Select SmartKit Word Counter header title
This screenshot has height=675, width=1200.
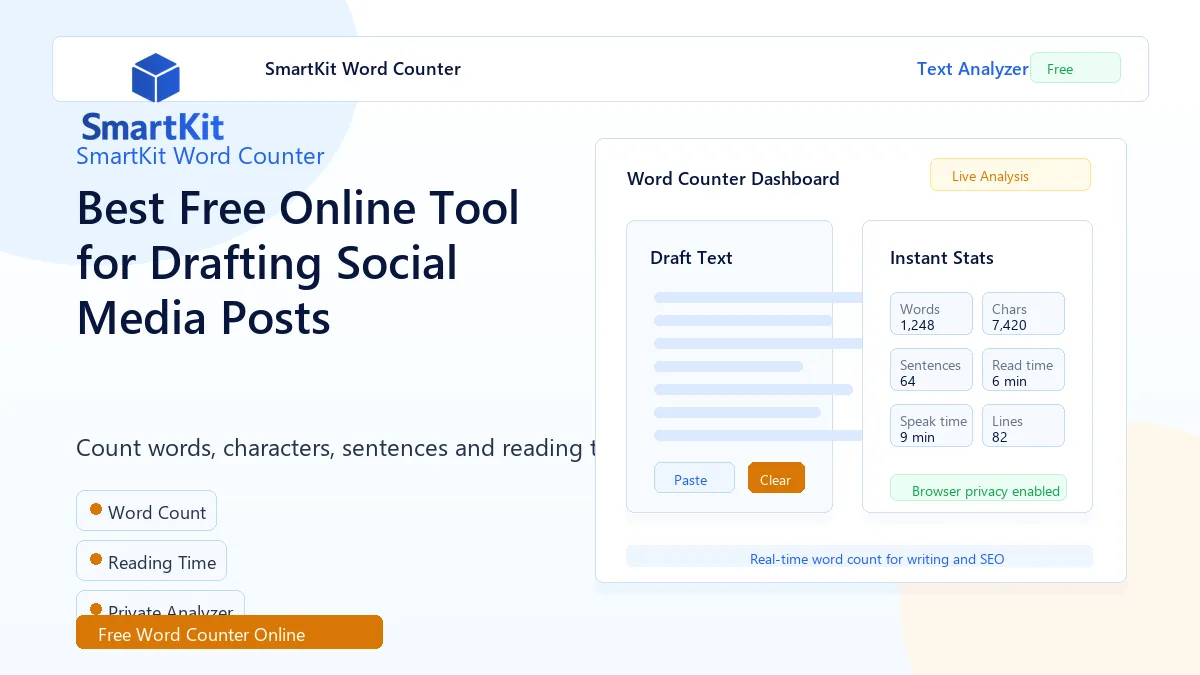pyautogui.click(x=363, y=69)
